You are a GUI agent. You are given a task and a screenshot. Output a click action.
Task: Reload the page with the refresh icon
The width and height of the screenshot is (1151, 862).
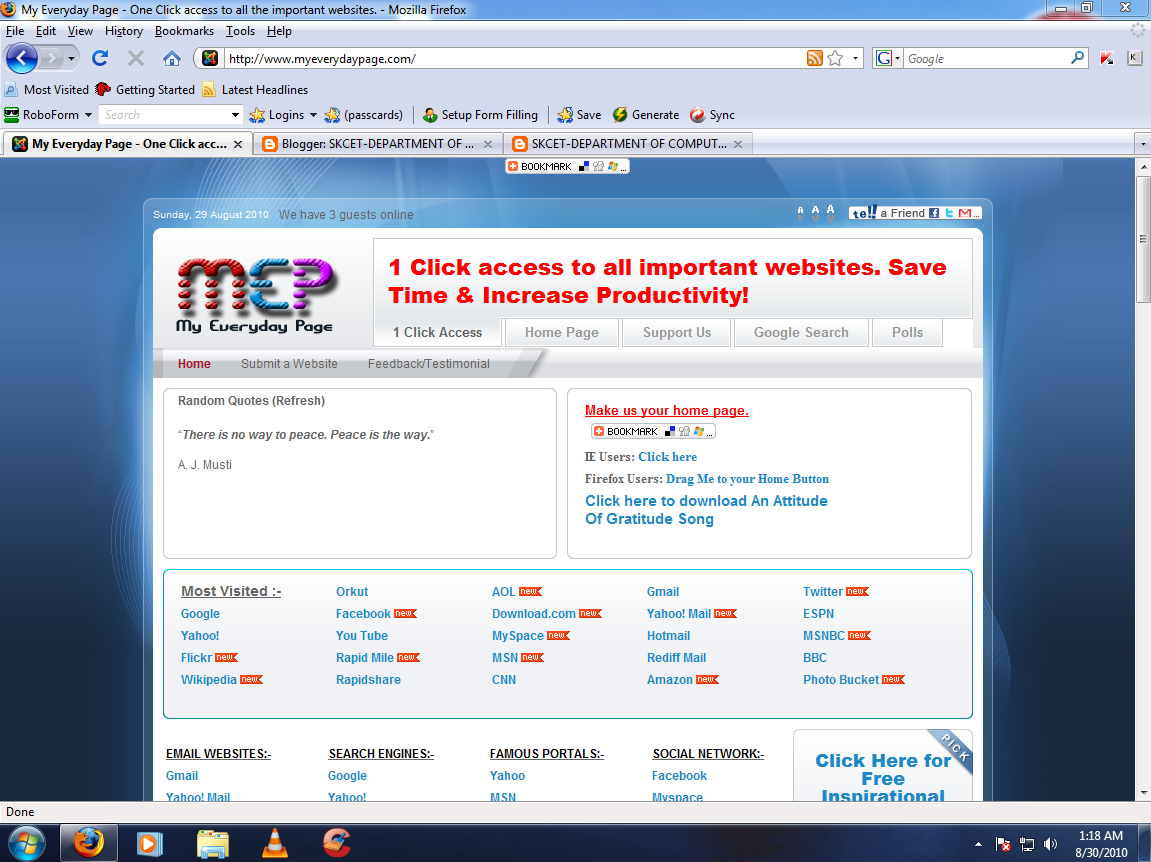(x=101, y=58)
